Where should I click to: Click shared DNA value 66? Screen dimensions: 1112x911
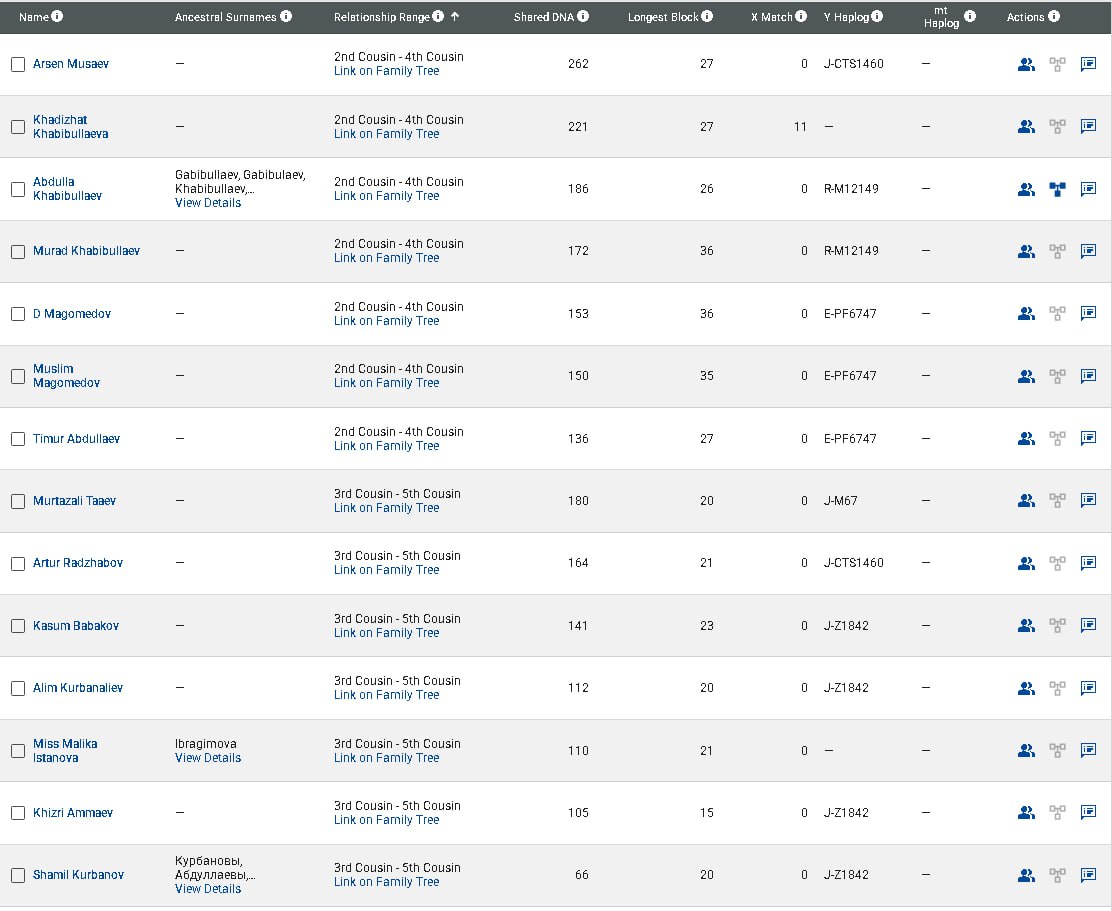coord(582,875)
